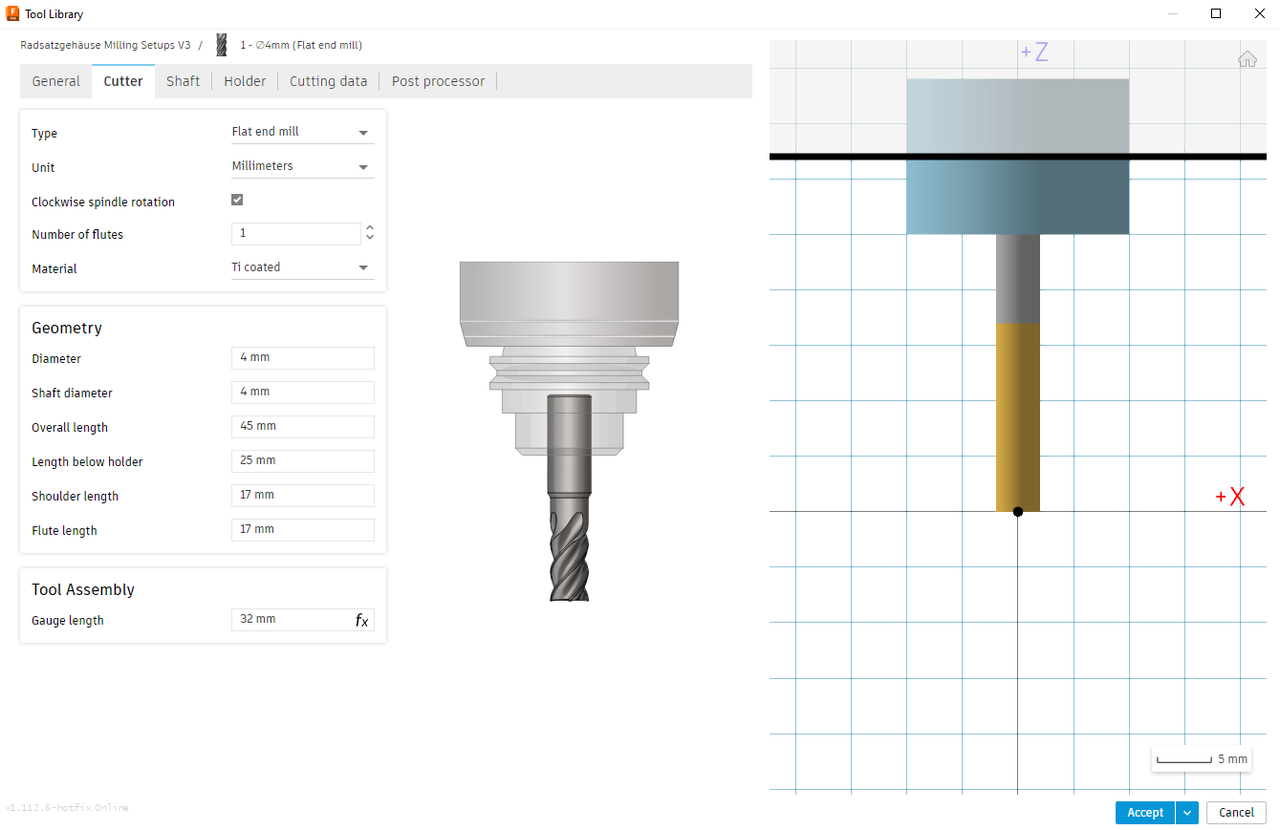Click the blue holder block in the diagram
Screen dimensions: 1280x830
click(x=1018, y=157)
